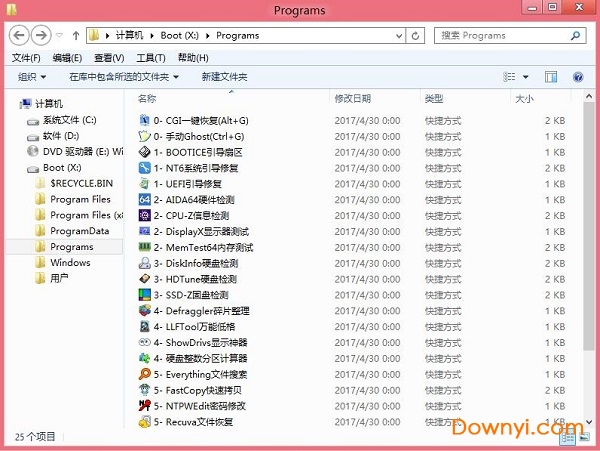Click the BOOTICE引导扇区 icon
The image size is (600, 451).
tap(144, 152)
